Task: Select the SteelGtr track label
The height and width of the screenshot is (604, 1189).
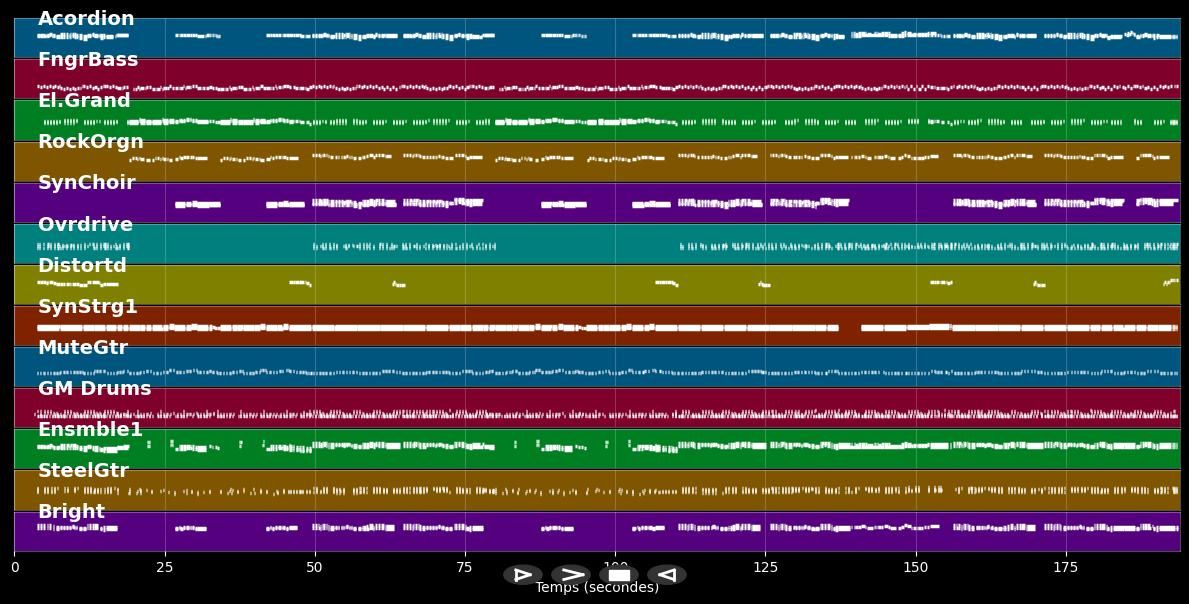Action: 83,471
